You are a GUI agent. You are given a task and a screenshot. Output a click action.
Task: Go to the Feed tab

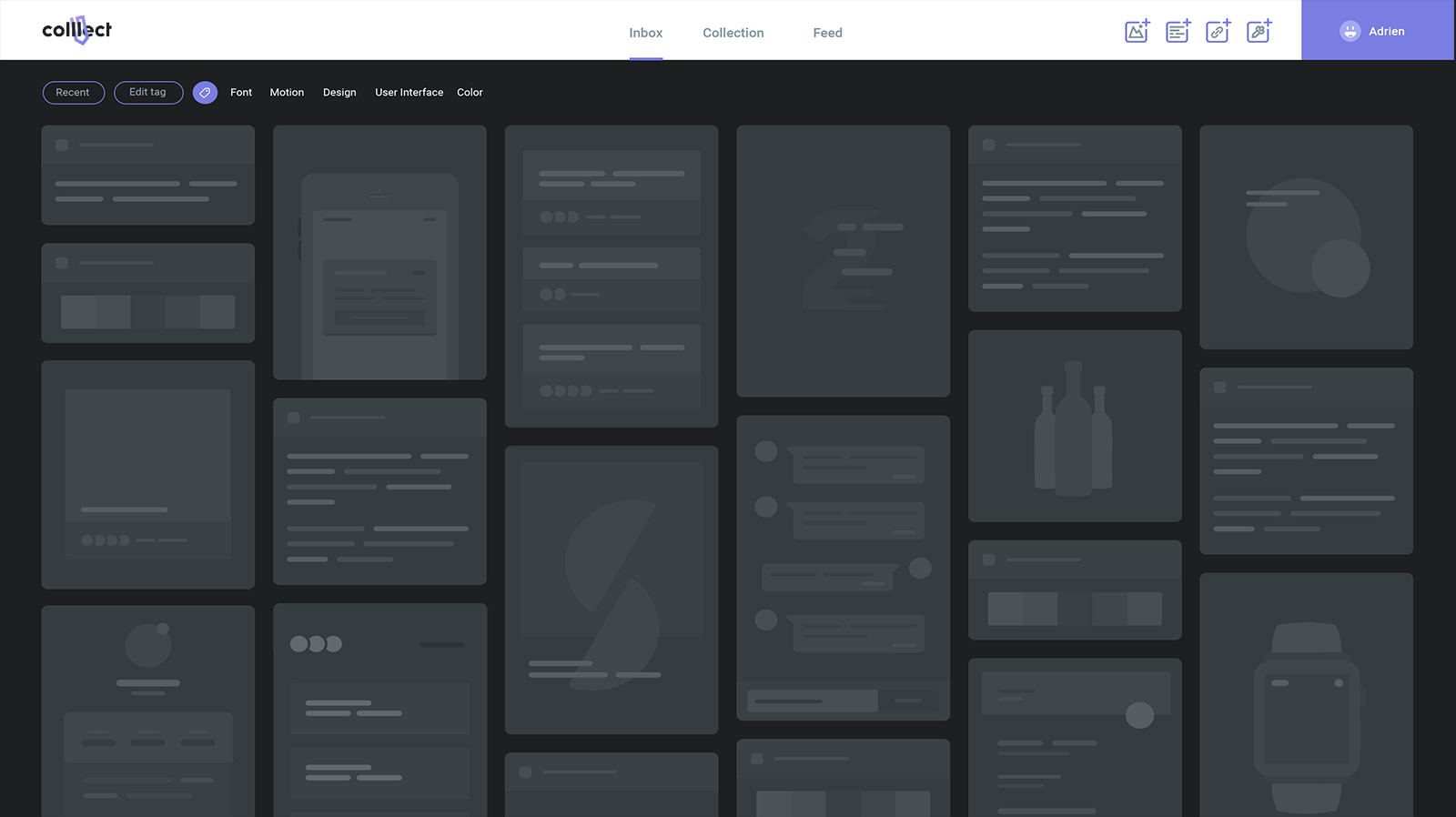(827, 33)
